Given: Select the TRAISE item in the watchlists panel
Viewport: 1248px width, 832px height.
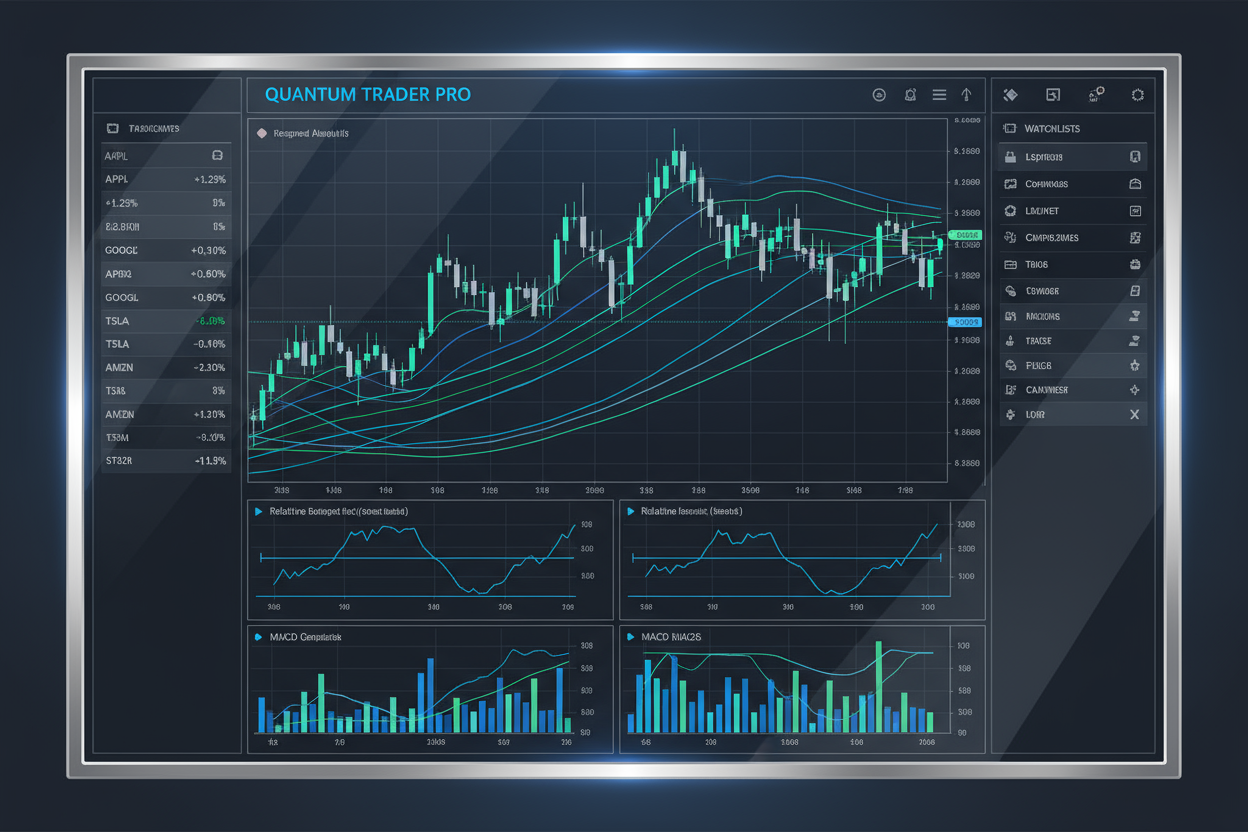Looking at the screenshot, I should pyautogui.click(x=1072, y=341).
